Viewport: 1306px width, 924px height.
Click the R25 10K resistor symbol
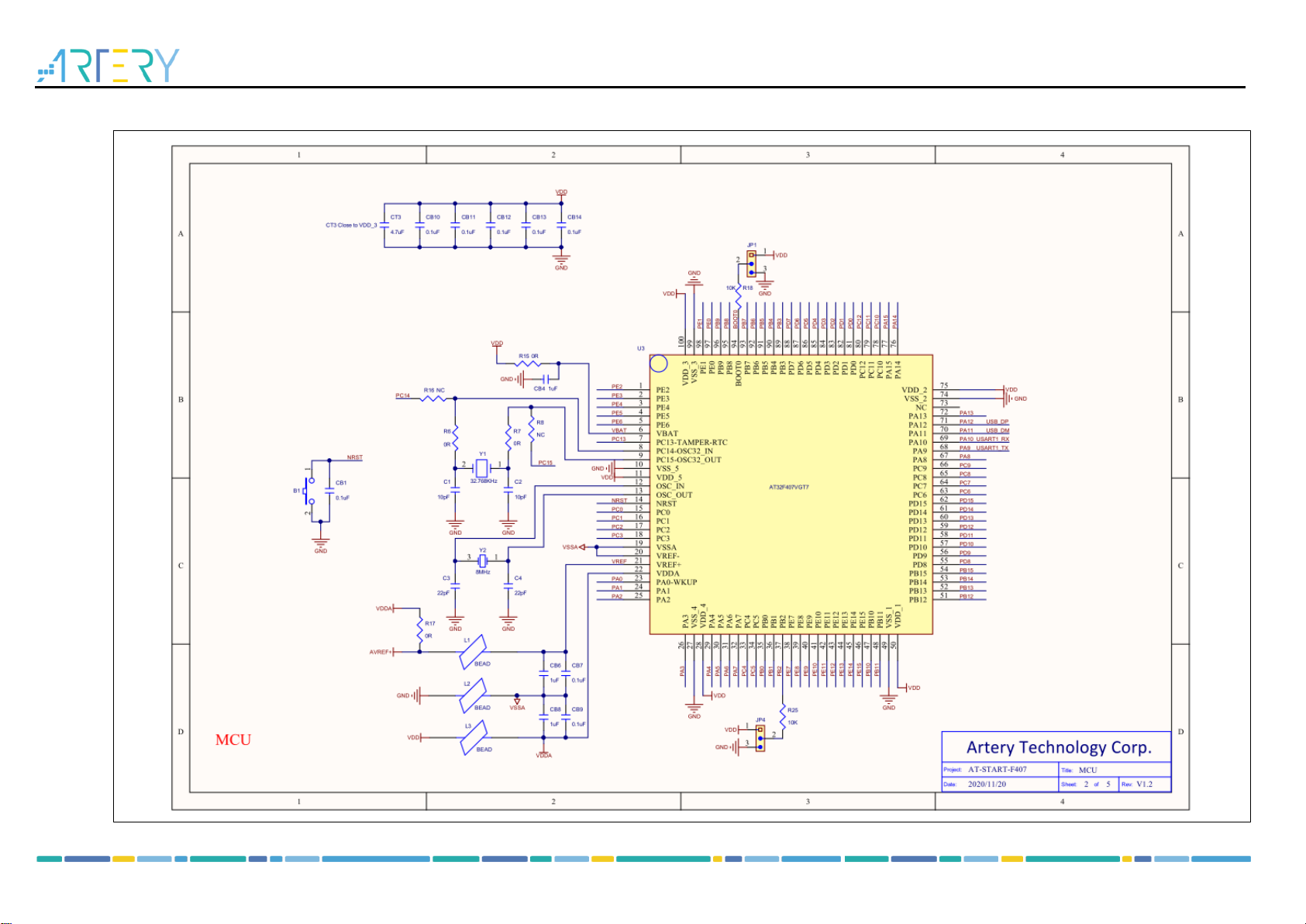(x=783, y=715)
